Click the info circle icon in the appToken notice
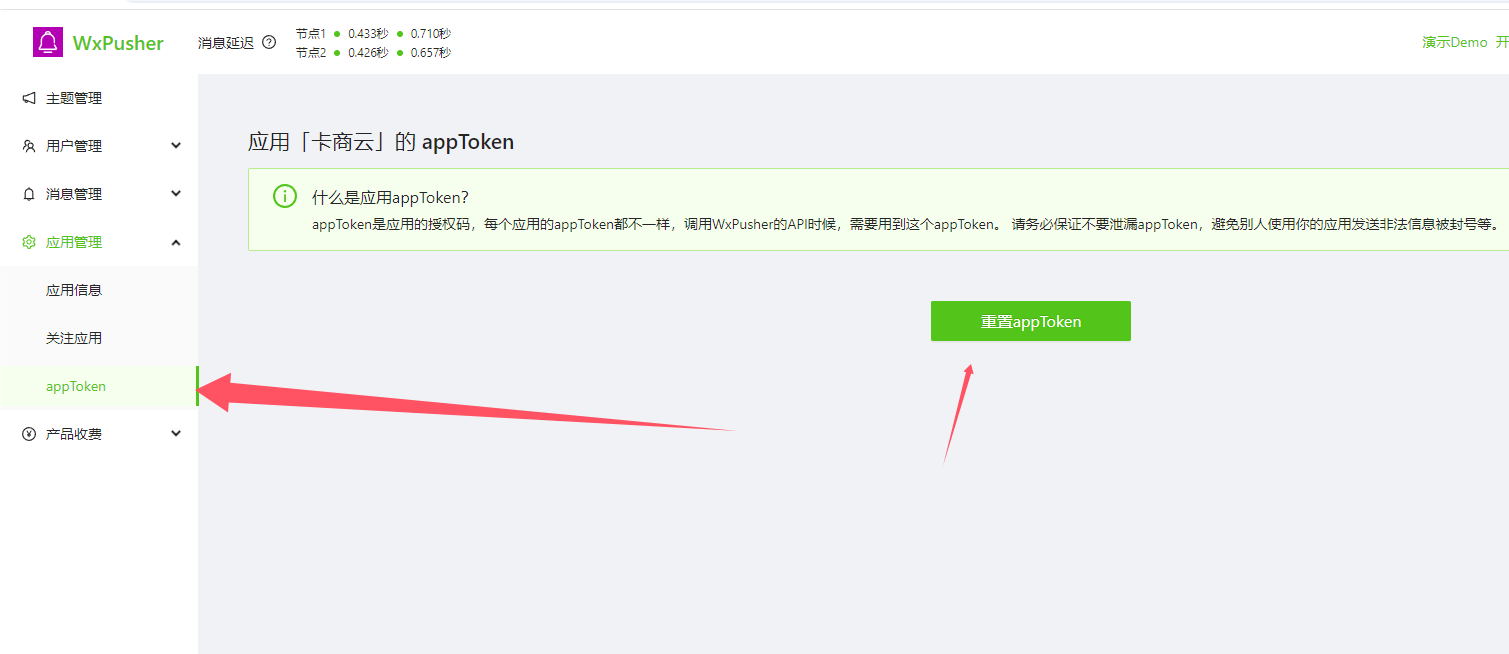Screen dimensions: 1509x654 (285, 196)
